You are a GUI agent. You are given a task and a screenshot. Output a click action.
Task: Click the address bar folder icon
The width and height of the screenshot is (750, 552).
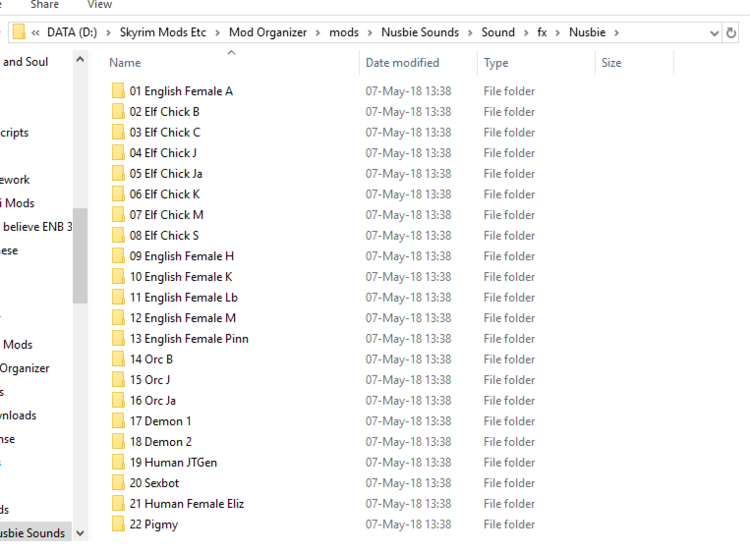point(19,32)
